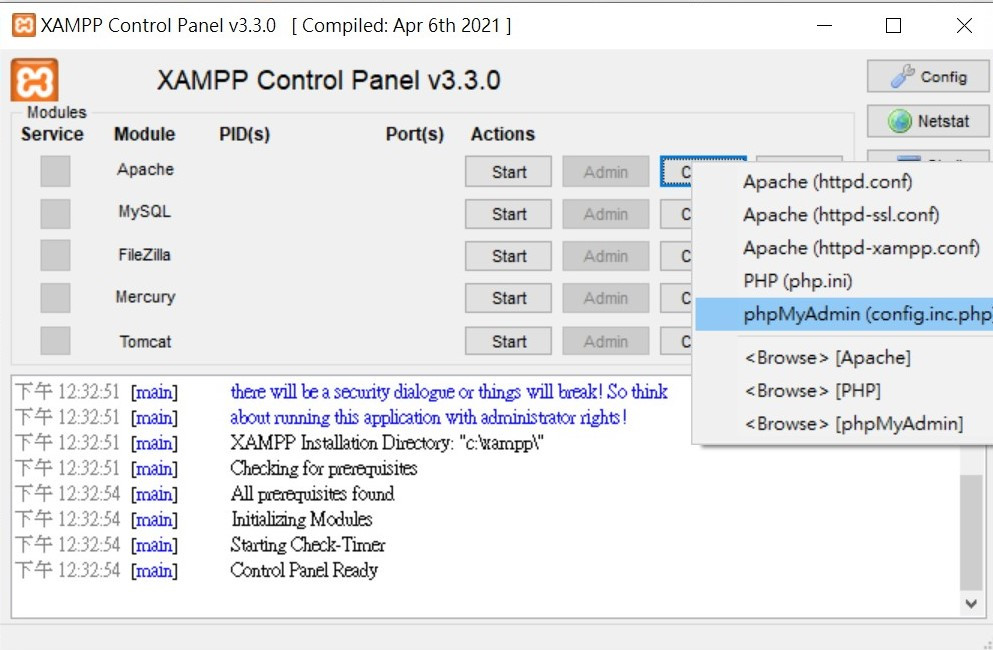The image size is (993, 650).
Task: Click the Tomcat module label
Action: 145,341
